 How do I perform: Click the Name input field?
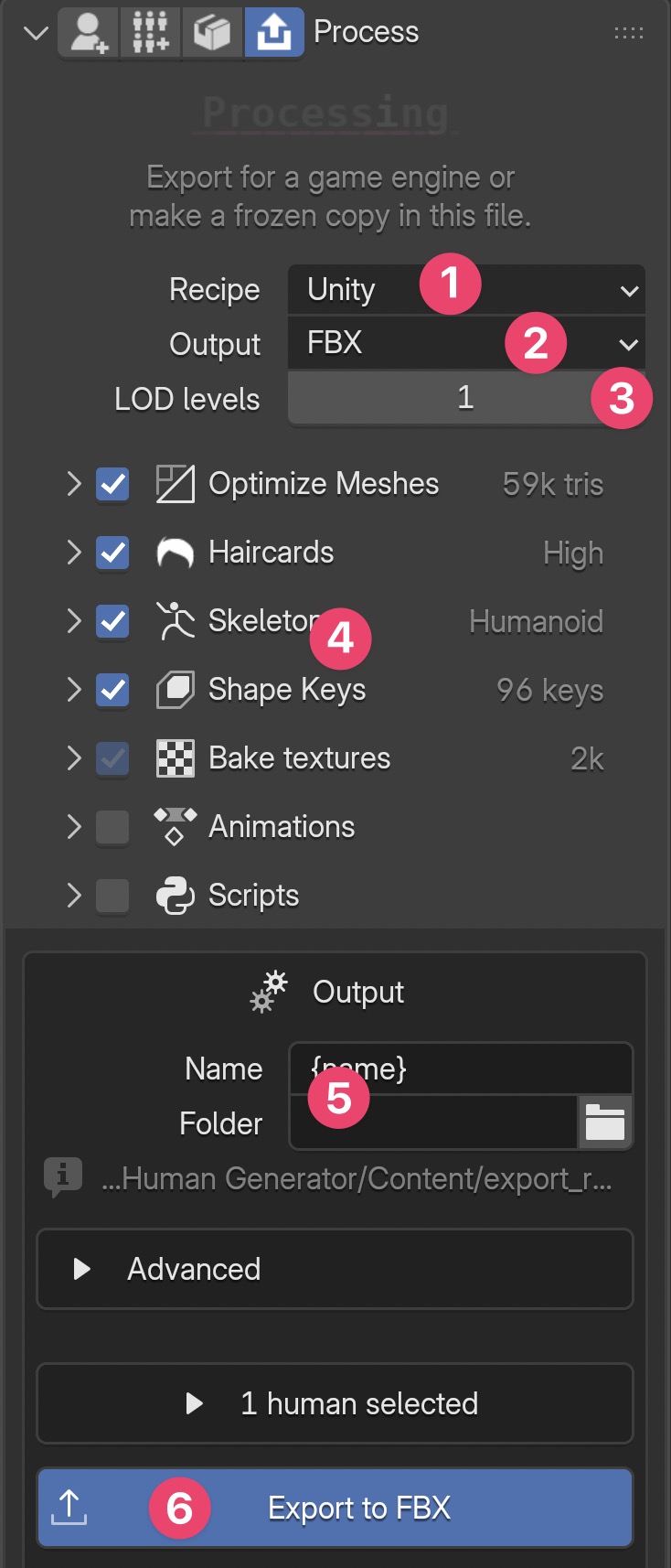[x=461, y=1069]
